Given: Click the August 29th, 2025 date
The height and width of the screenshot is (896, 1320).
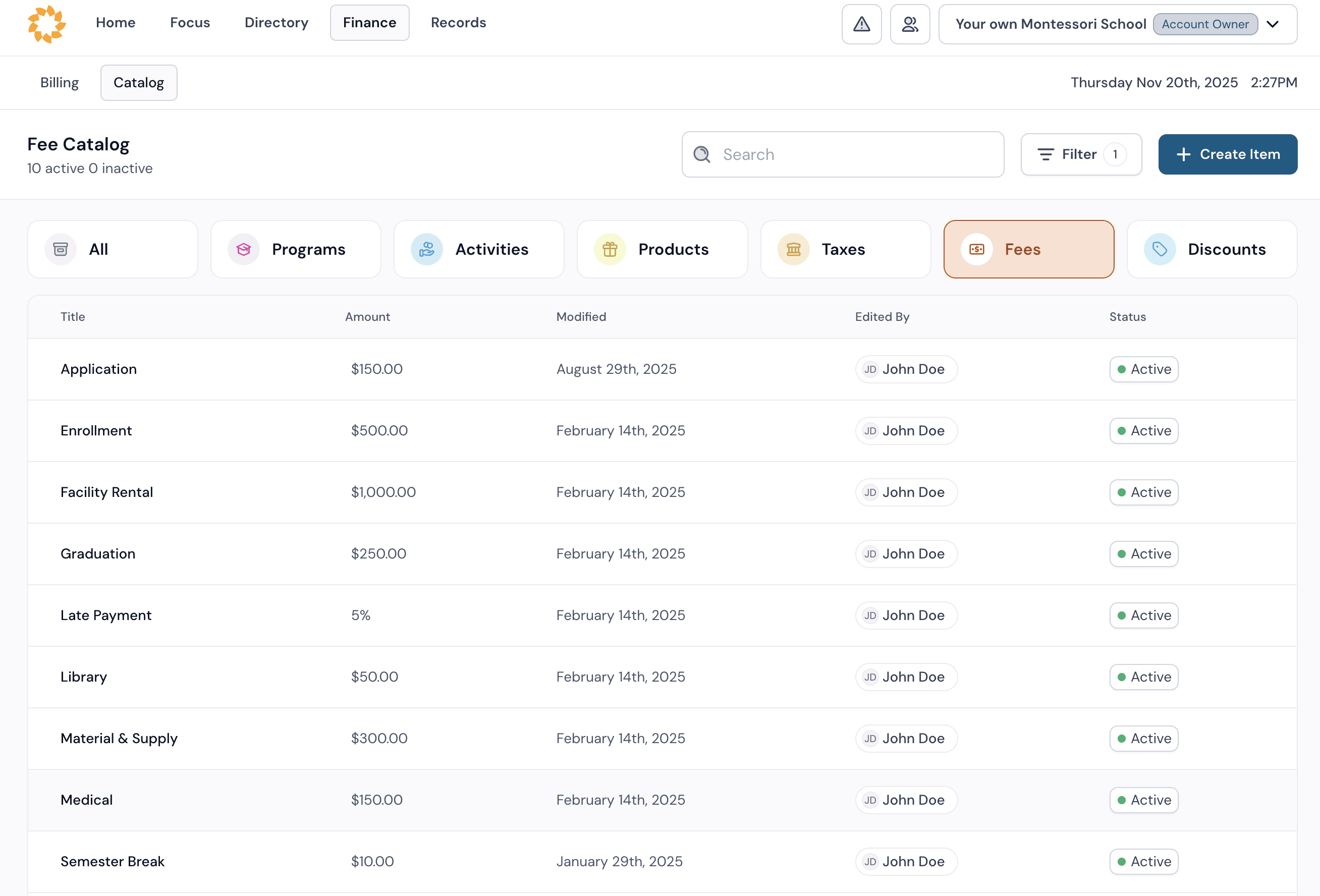Looking at the screenshot, I should click(616, 369).
